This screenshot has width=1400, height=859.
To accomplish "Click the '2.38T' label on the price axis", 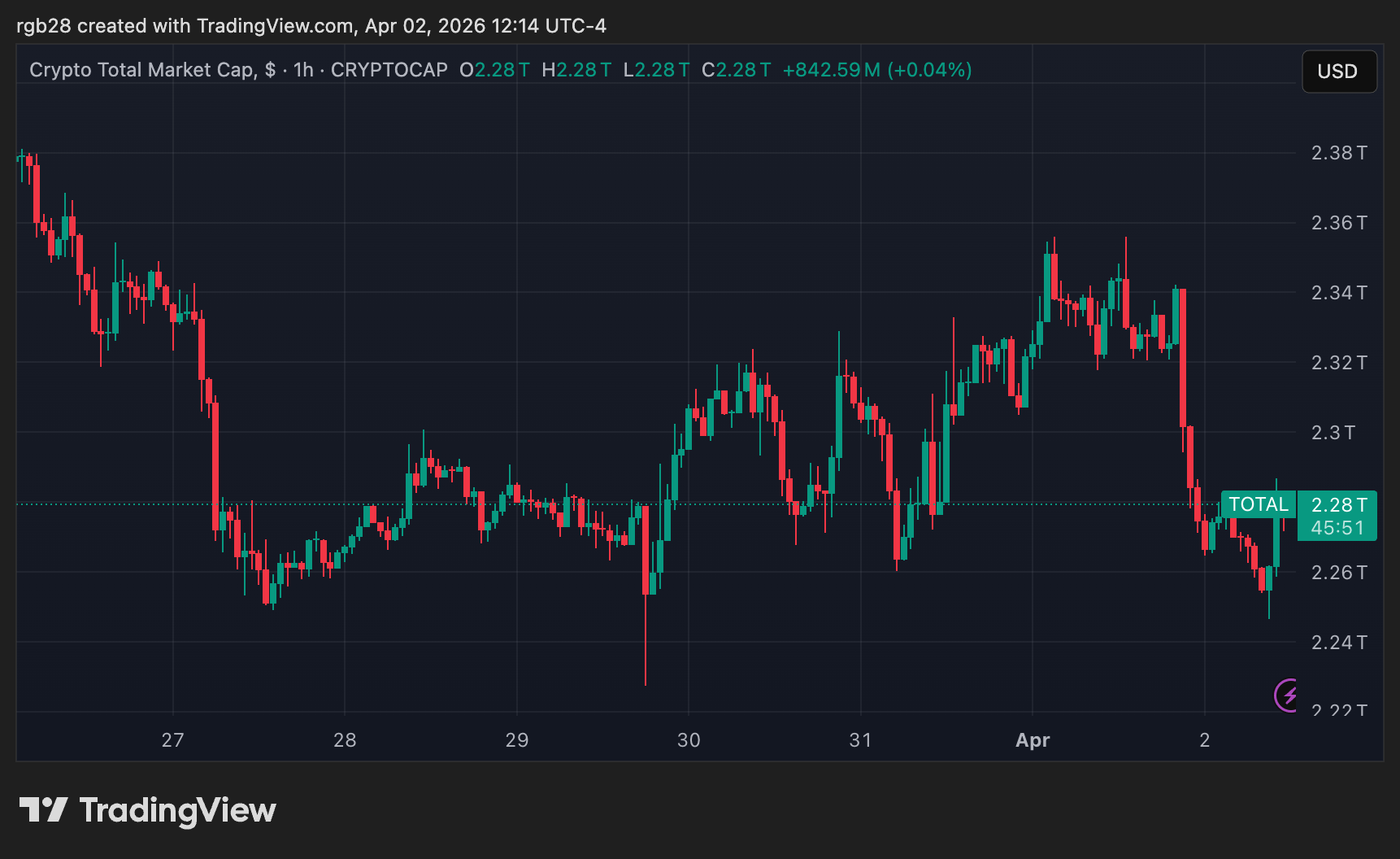I will click(x=1337, y=152).
